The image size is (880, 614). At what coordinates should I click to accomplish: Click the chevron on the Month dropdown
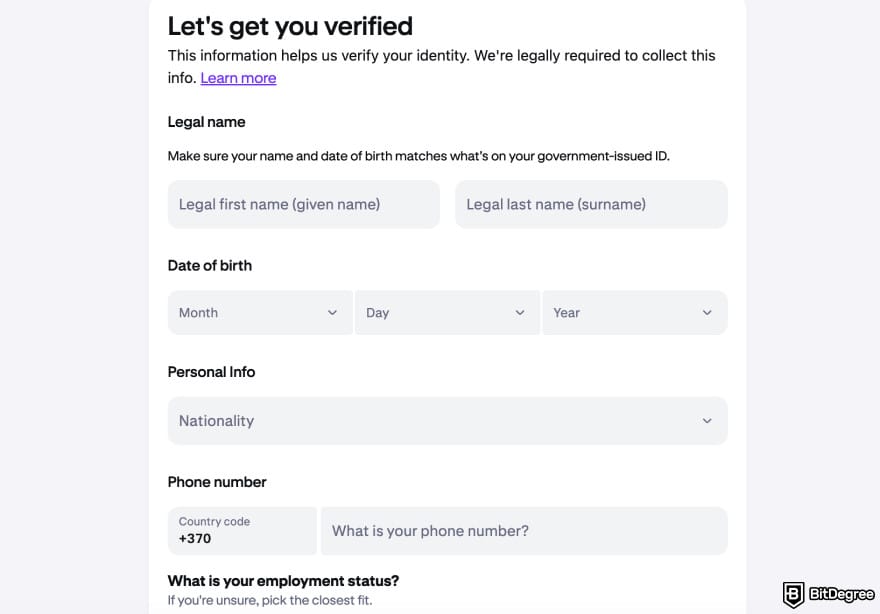(x=333, y=312)
